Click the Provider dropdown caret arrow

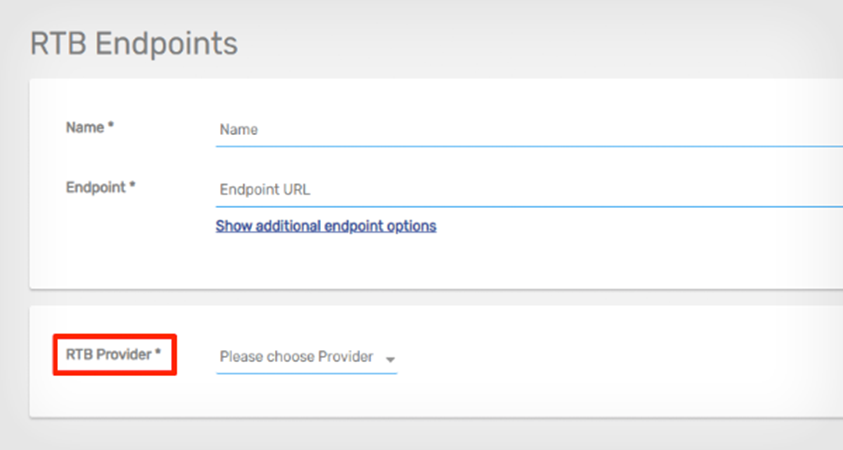click(390, 359)
